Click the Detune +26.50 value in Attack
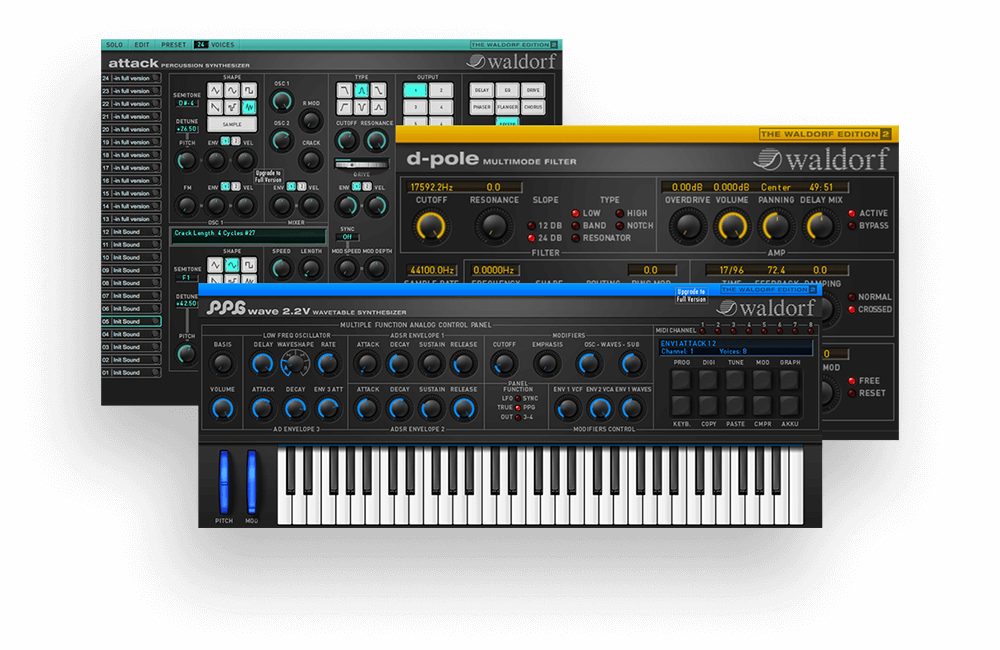Viewport: 1000px width, 650px height. tap(186, 129)
